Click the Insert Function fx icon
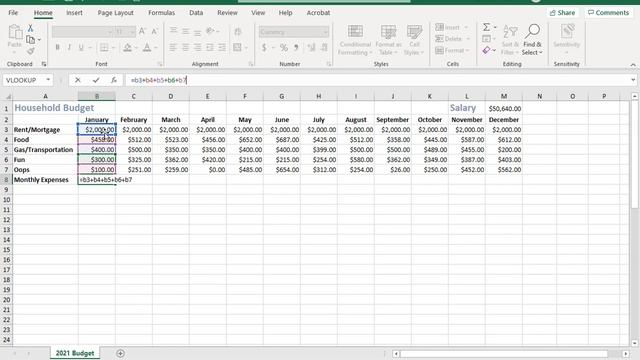 click(x=114, y=80)
